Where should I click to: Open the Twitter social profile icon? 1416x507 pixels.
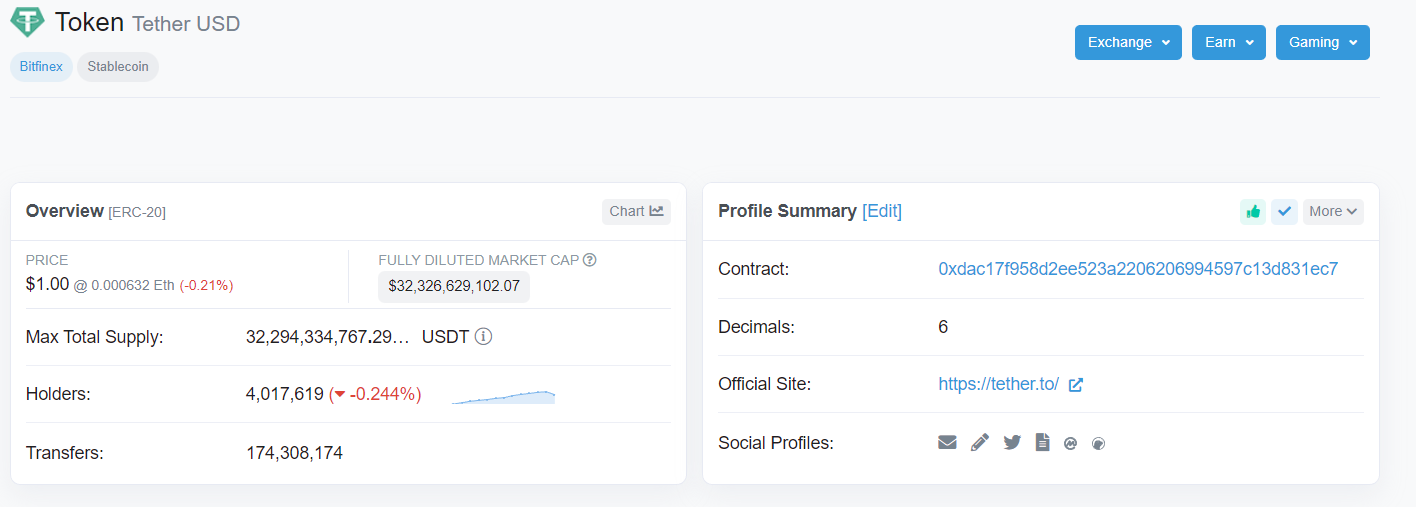pyautogui.click(x=1012, y=442)
